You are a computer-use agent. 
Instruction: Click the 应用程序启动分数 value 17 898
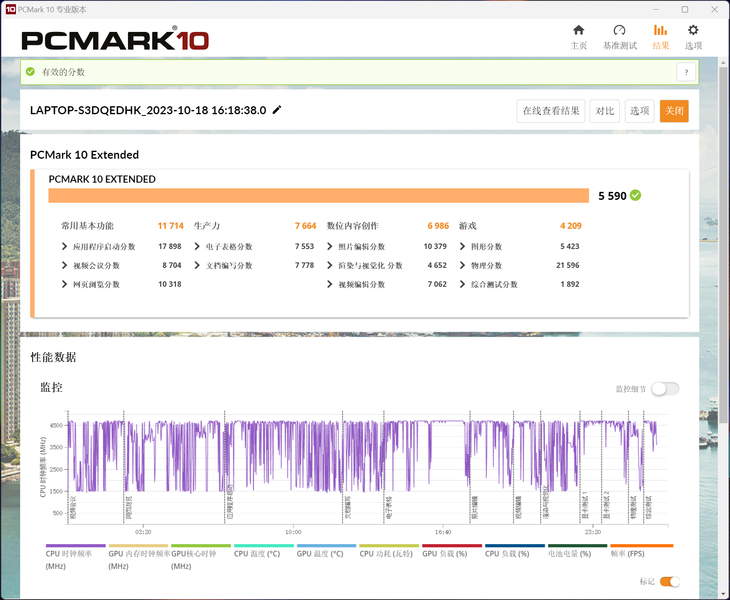pos(170,246)
